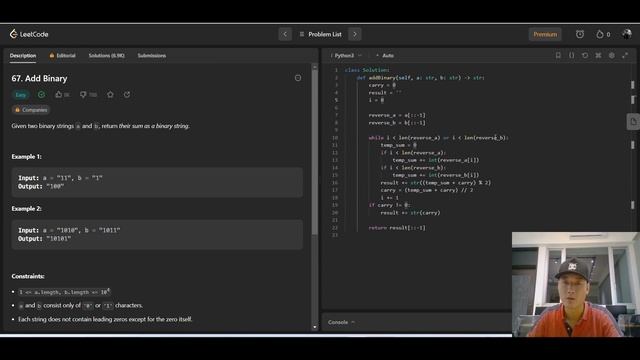Switch to the Description tab
Screen dimensions: 640x360
coord(23,56)
